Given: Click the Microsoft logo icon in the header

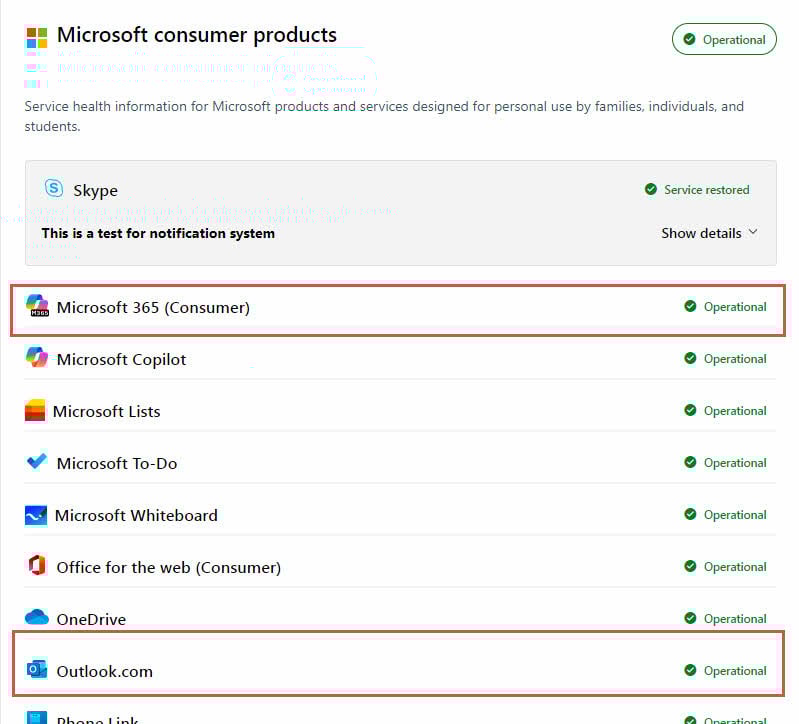Looking at the screenshot, I should coord(37,38).
